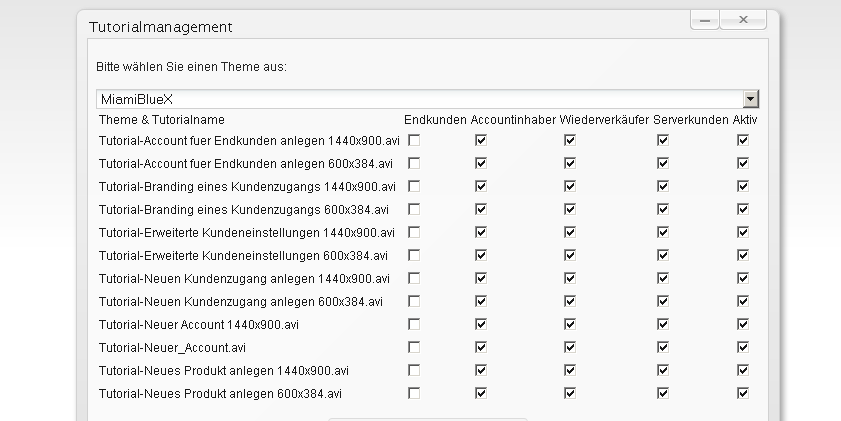Disable Wiederverkäufer for Tutorial-Neues Produkt anlegen 600x384.avi
Screen dimensions: 841x421
click(570, 393)
